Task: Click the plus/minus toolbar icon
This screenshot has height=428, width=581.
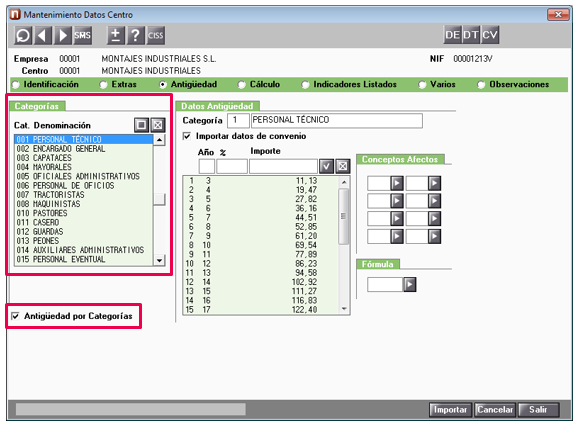Action: pyautogui.click(x=116, y=36)
